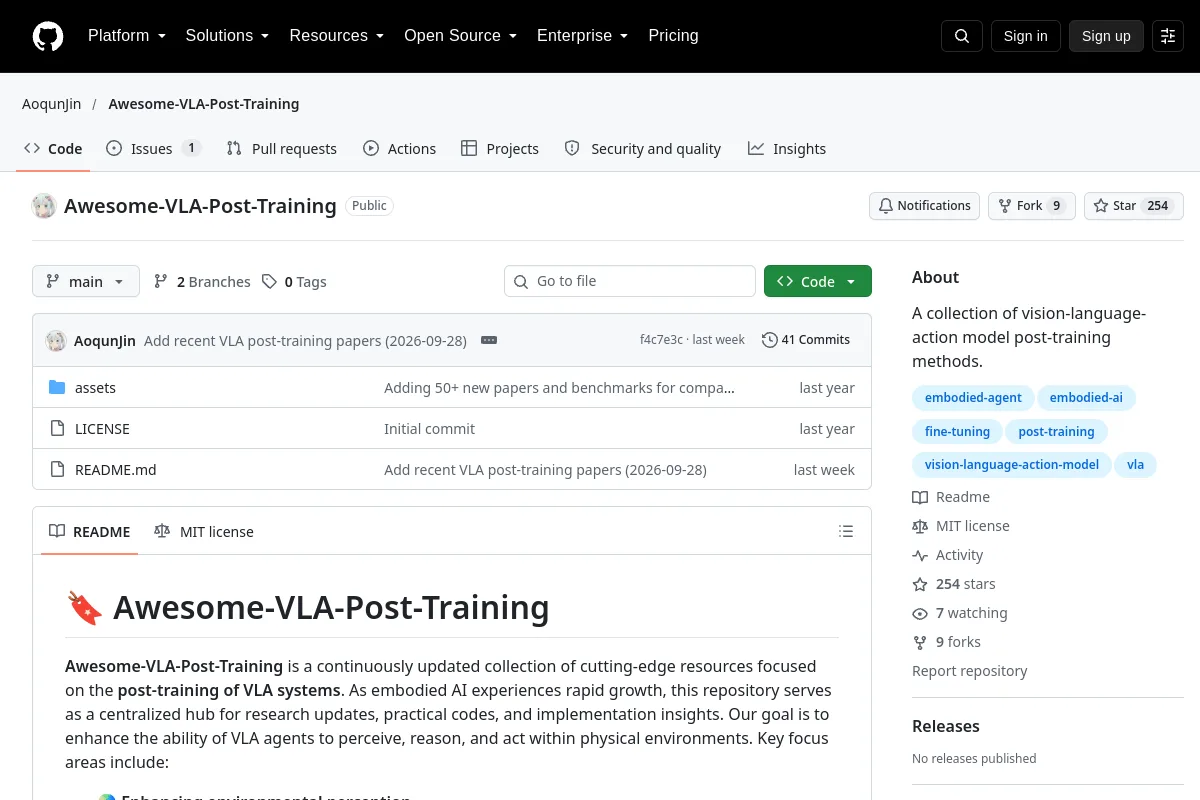Click vision-language-action-model topic tag
Image resolution: width=1200 pixels, height=800 pixels.
(1011, 465)
